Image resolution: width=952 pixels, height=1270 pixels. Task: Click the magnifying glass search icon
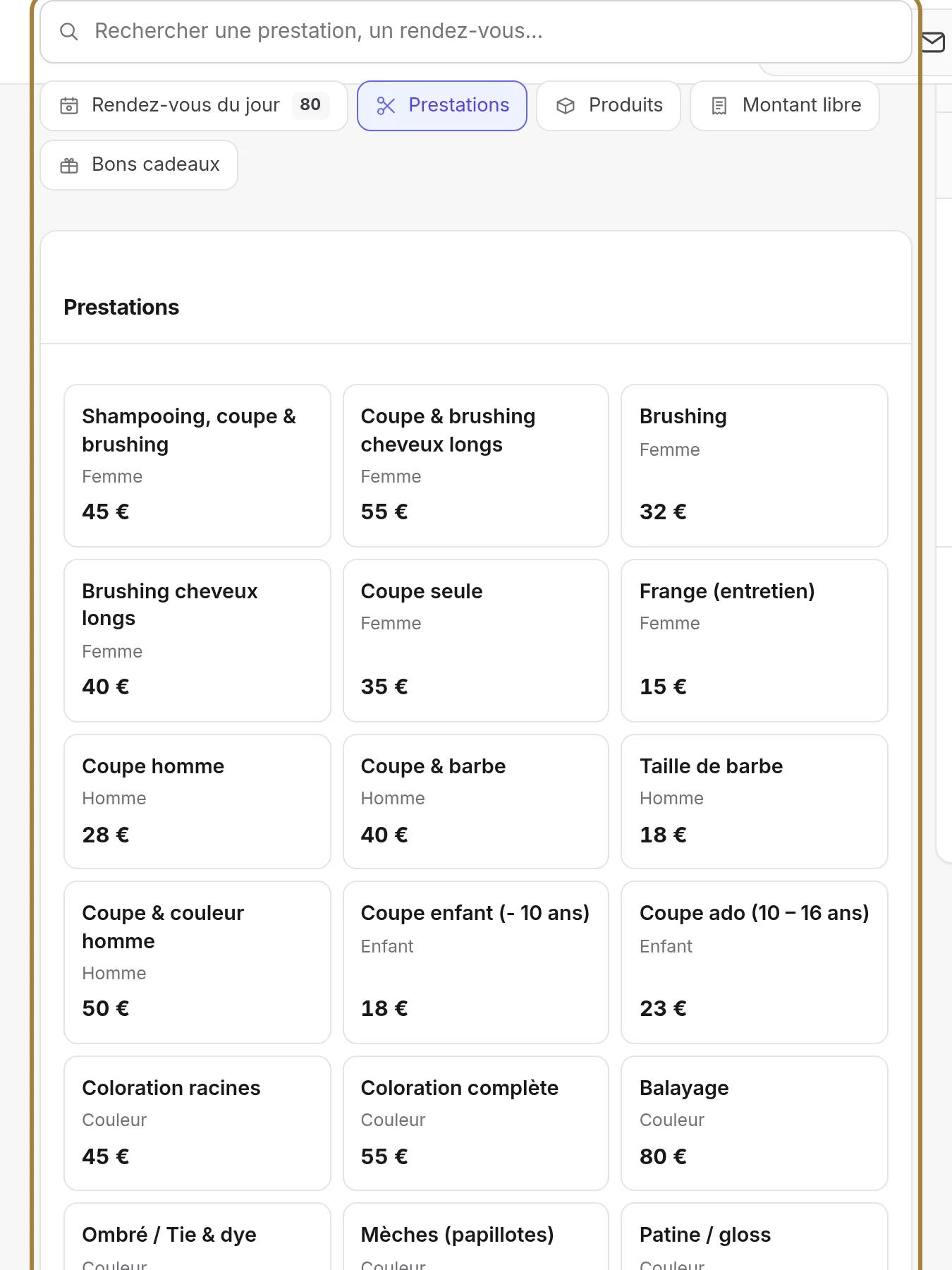(x=68, y=32)
